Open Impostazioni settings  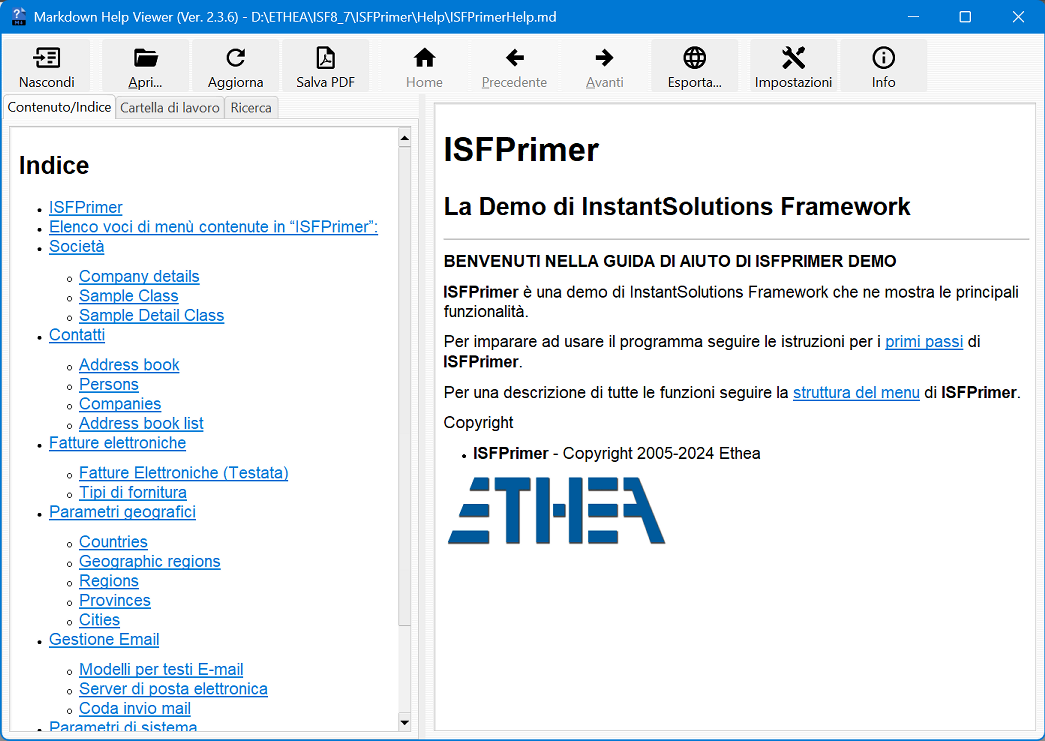click(793, 65)
